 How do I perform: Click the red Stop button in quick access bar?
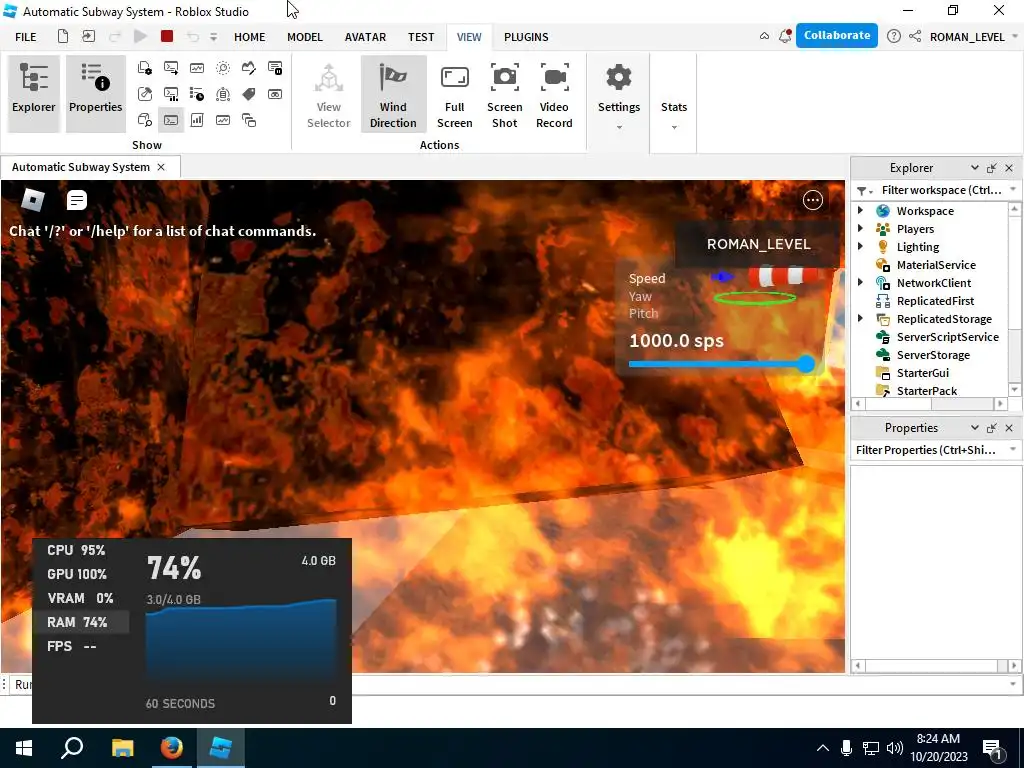(x=167, y=36)
